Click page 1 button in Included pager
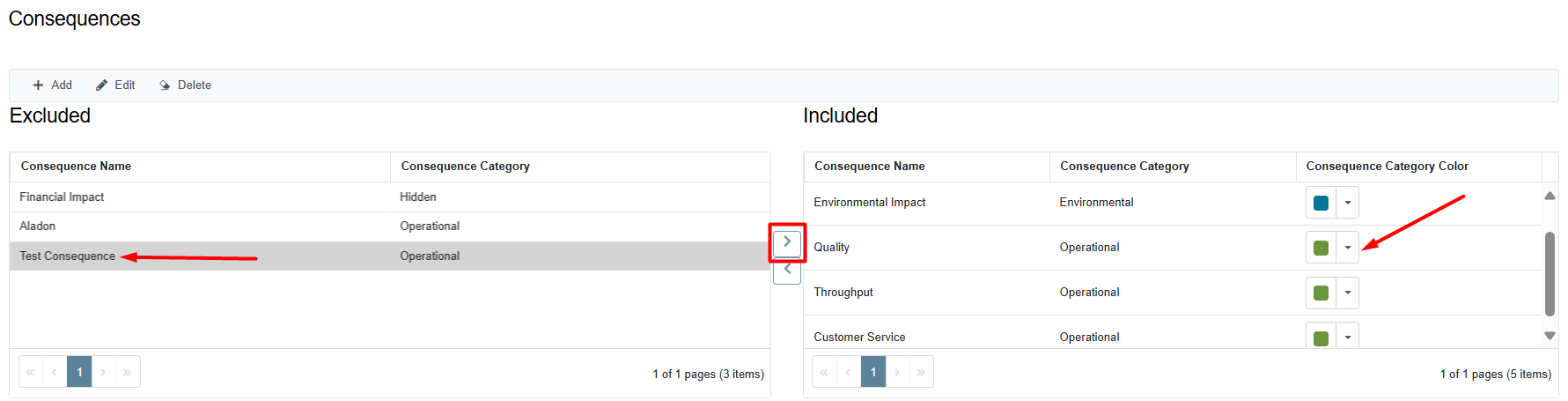1568x401 pixels. 873,372
